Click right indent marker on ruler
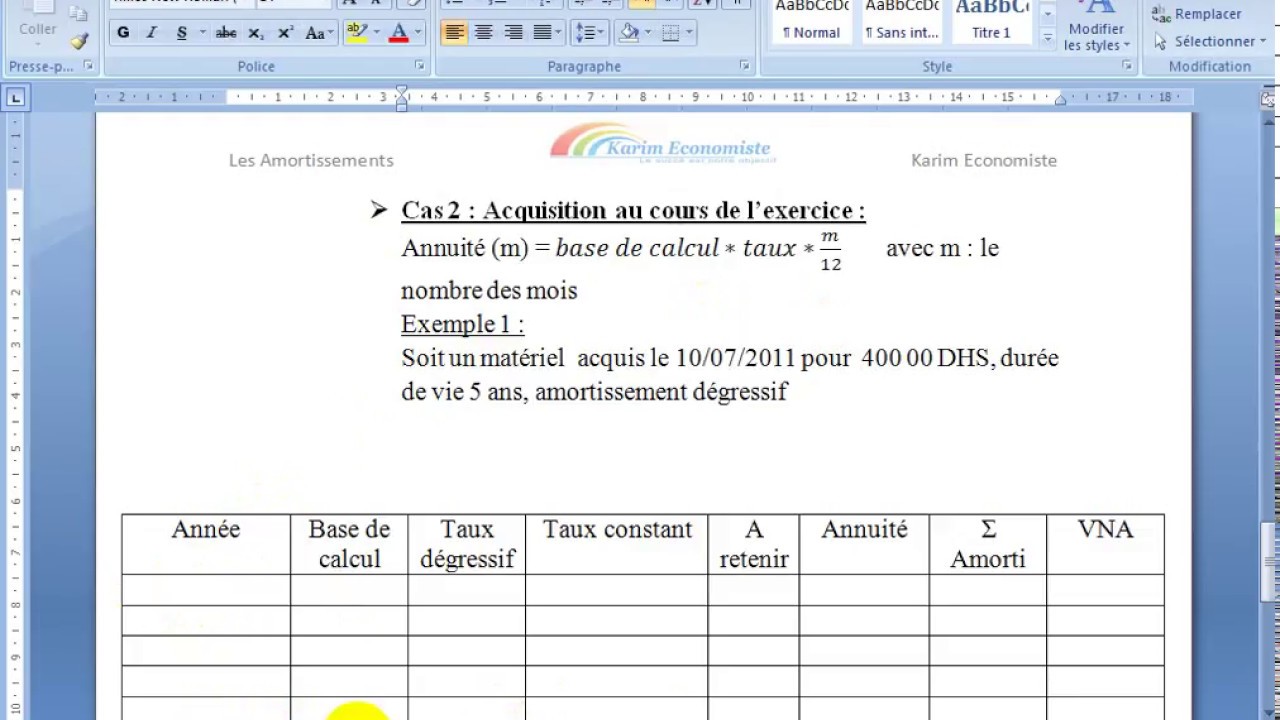The height and width of the screenshot is (720, 1280). (x=1060, y=101)
